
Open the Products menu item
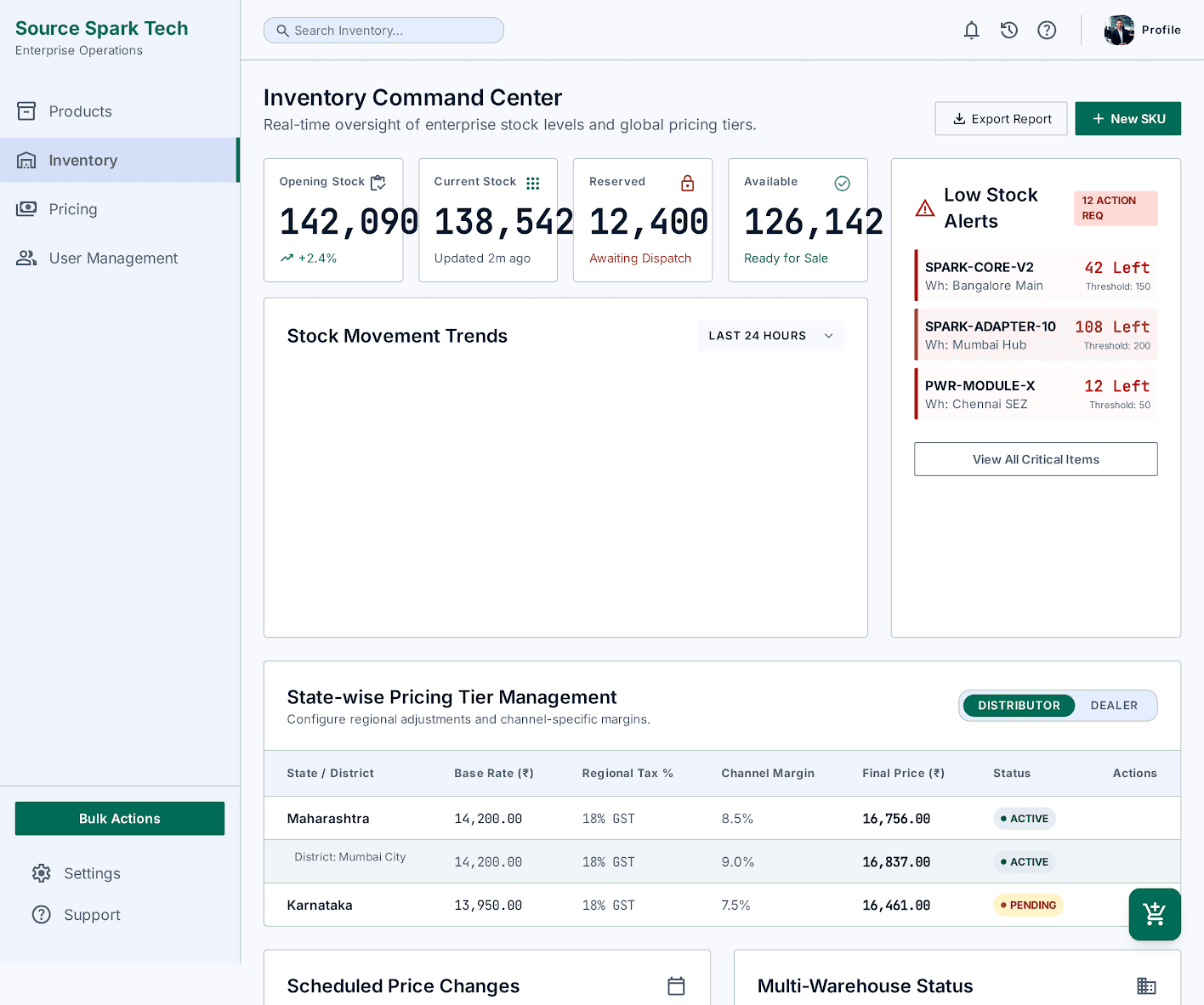119,111
